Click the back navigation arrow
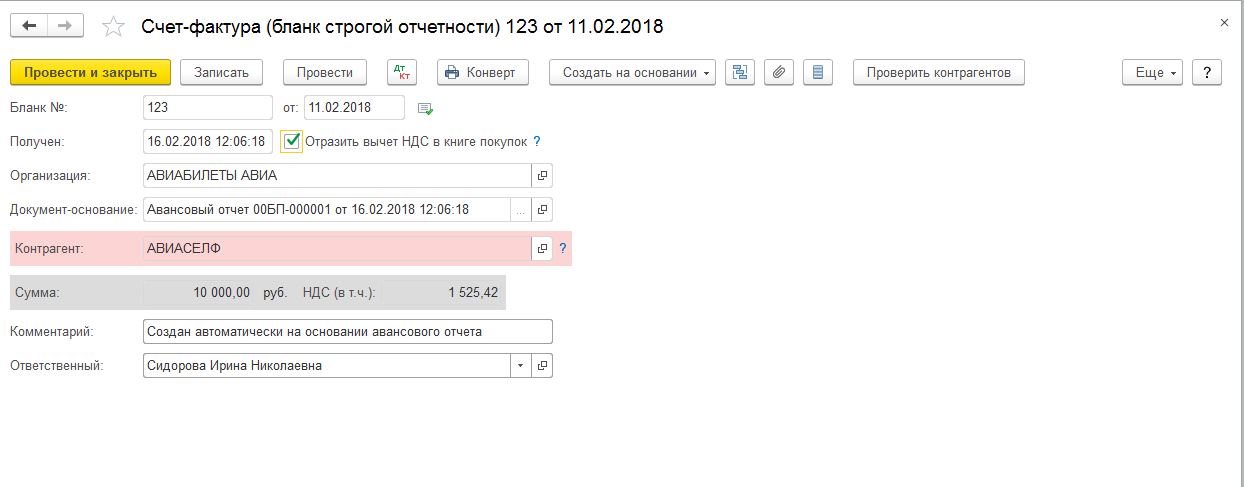The height and width of the screenshot is (487, 1244). click(x=30, y=26)
